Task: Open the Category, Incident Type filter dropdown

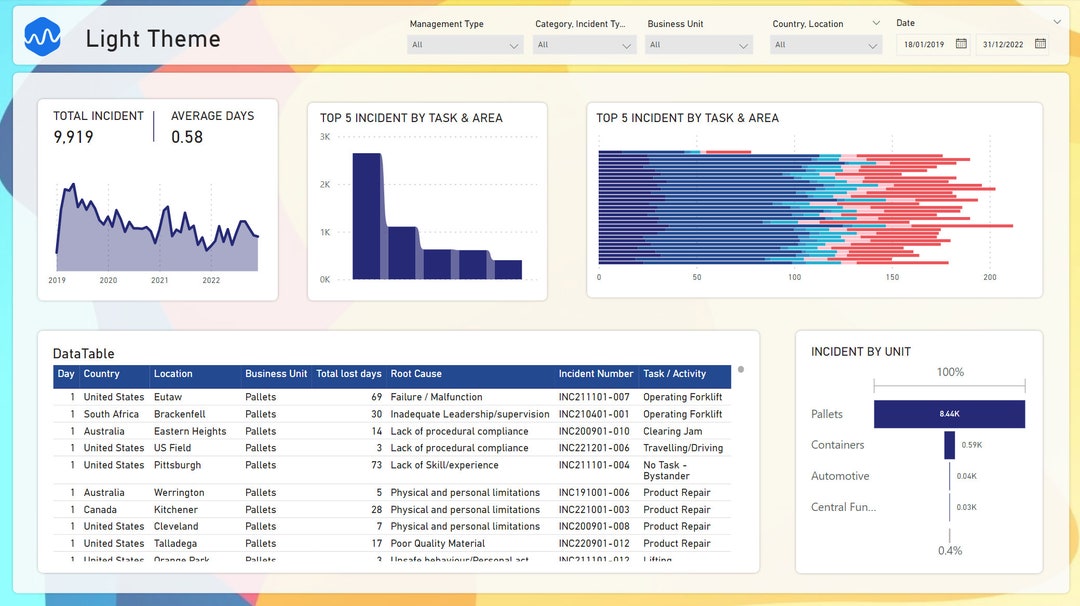Action: [626, 44]
